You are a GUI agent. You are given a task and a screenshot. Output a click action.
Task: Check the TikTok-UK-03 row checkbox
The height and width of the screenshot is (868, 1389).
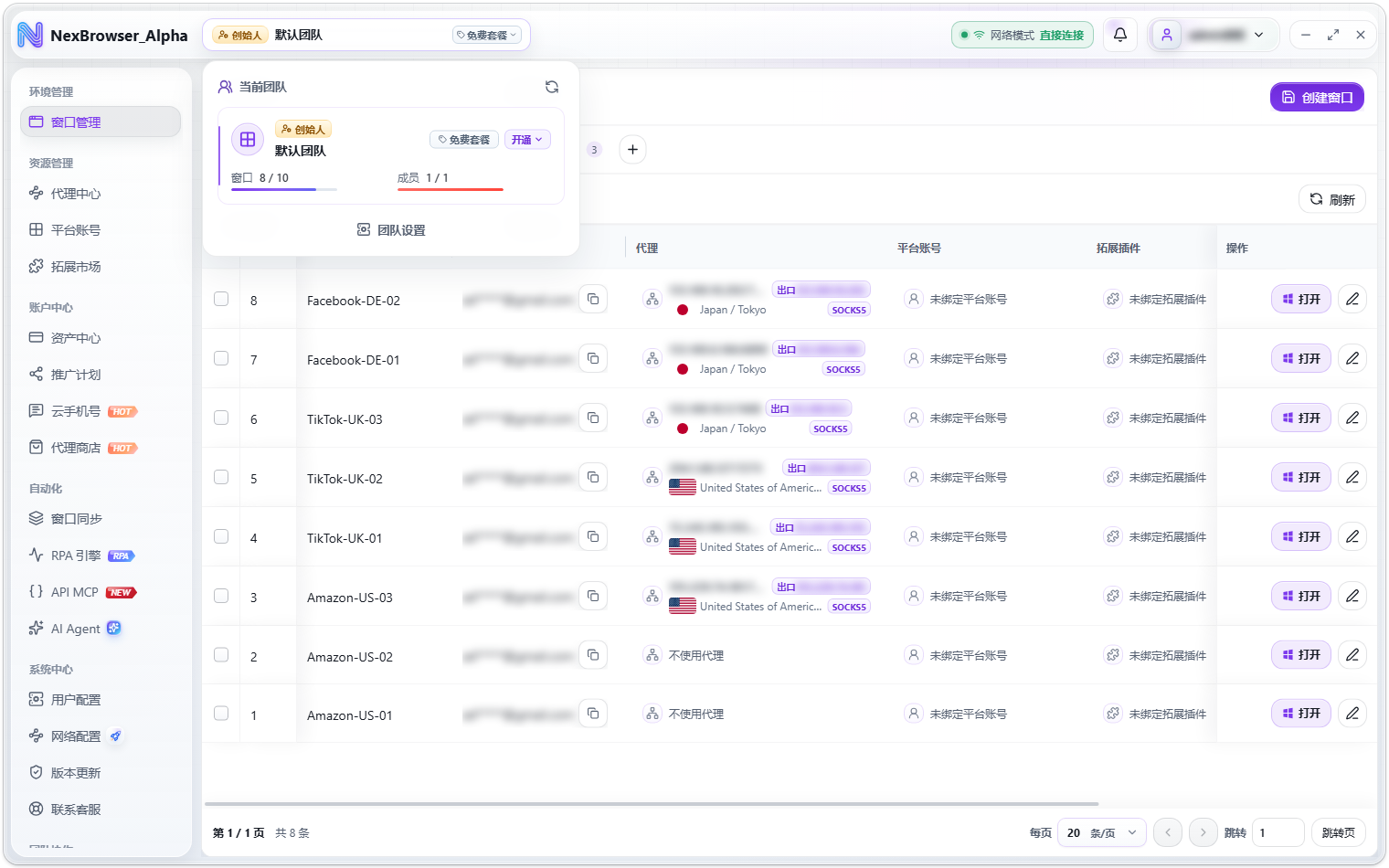click(221, 418)
